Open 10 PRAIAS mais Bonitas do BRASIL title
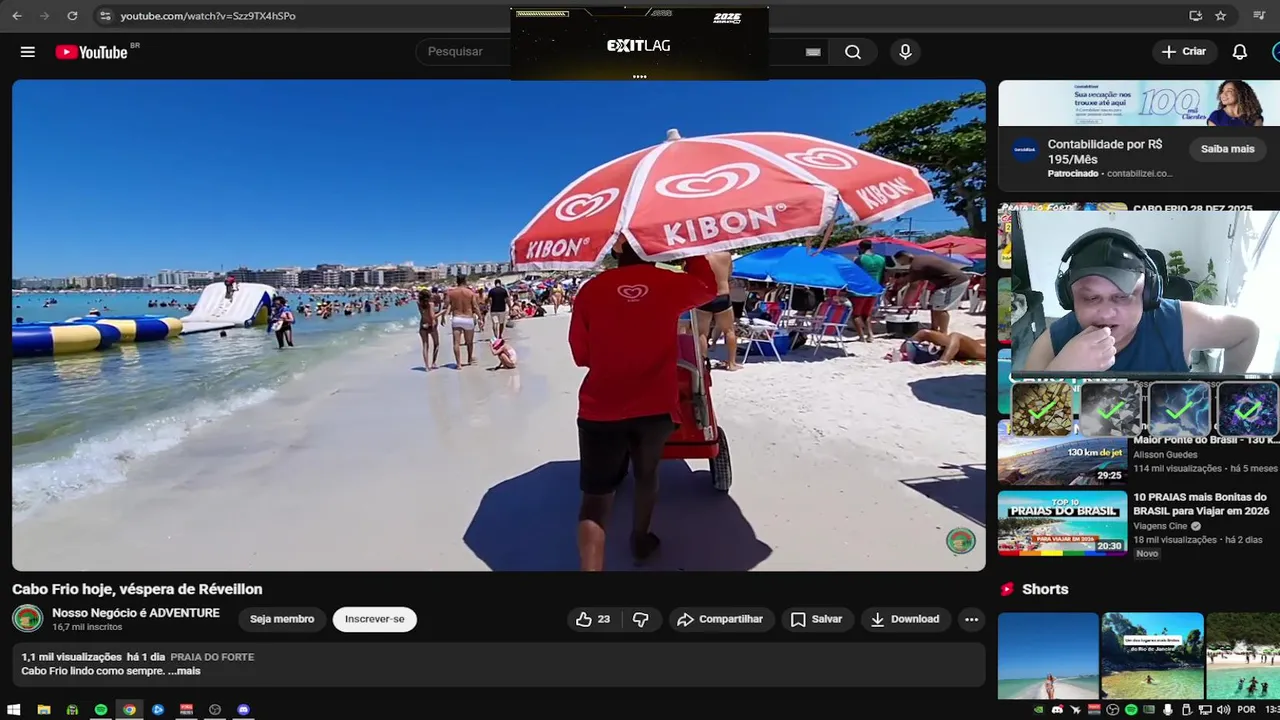The image size is (1280, 720). click(1201, 504)
